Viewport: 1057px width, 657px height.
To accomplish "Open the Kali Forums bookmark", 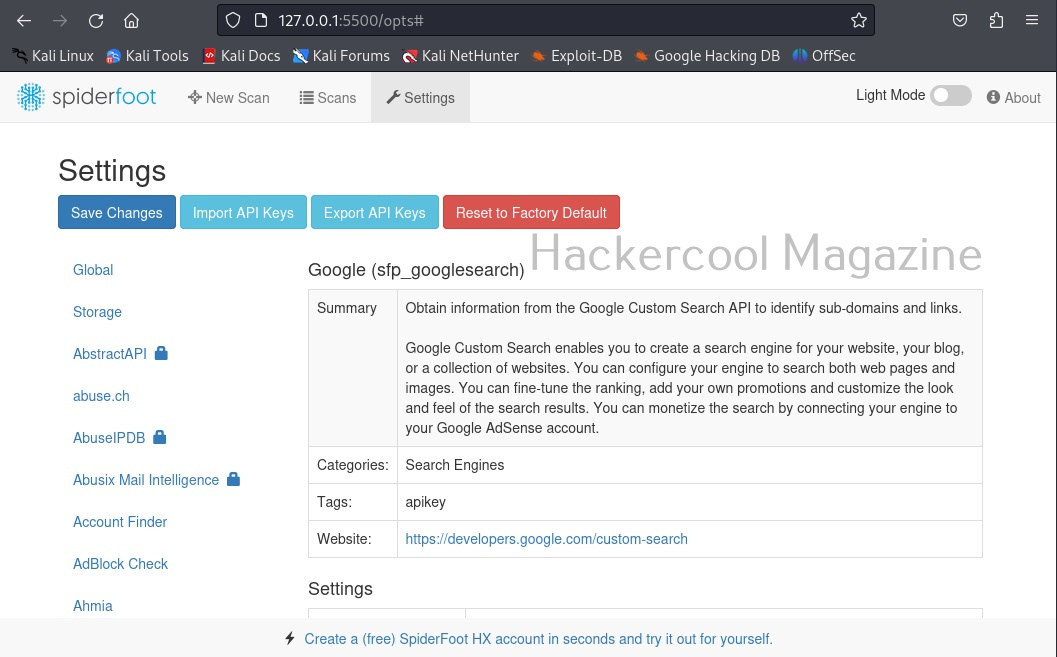I will (341, 56).
